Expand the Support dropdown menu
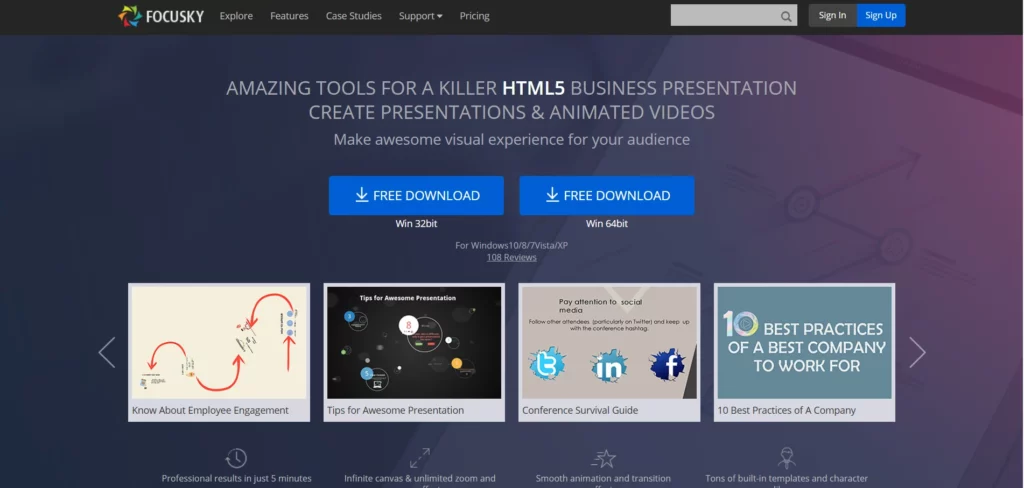Screen dimensions: 1024x488 click(420, 16)
